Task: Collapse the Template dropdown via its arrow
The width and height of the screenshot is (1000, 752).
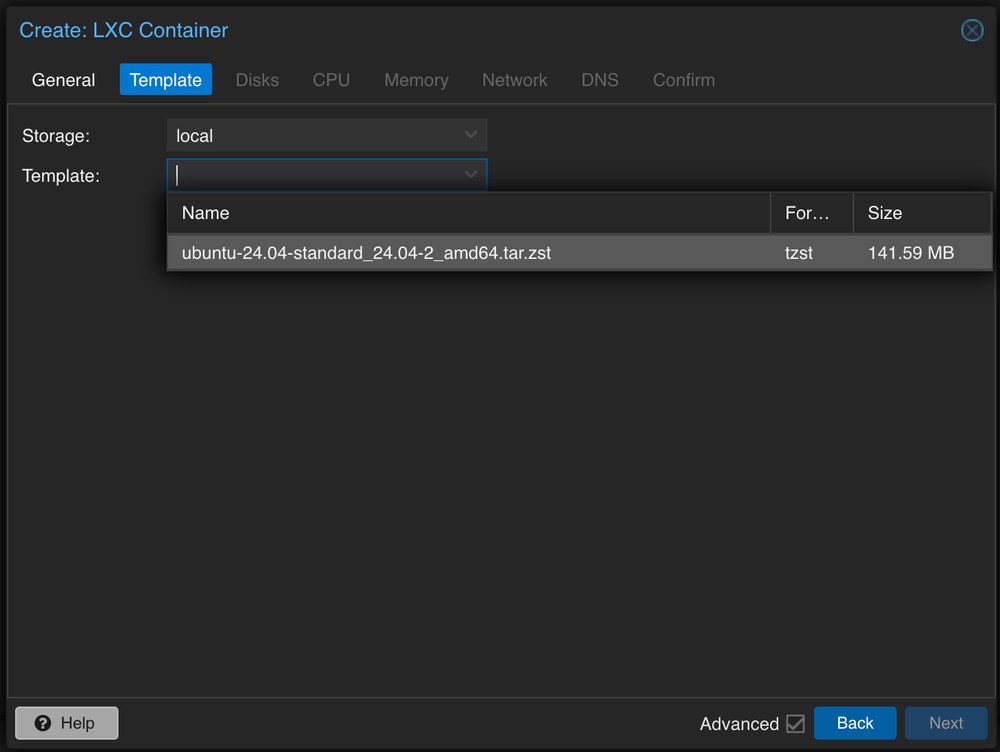Action: click(x=471, y=175)
